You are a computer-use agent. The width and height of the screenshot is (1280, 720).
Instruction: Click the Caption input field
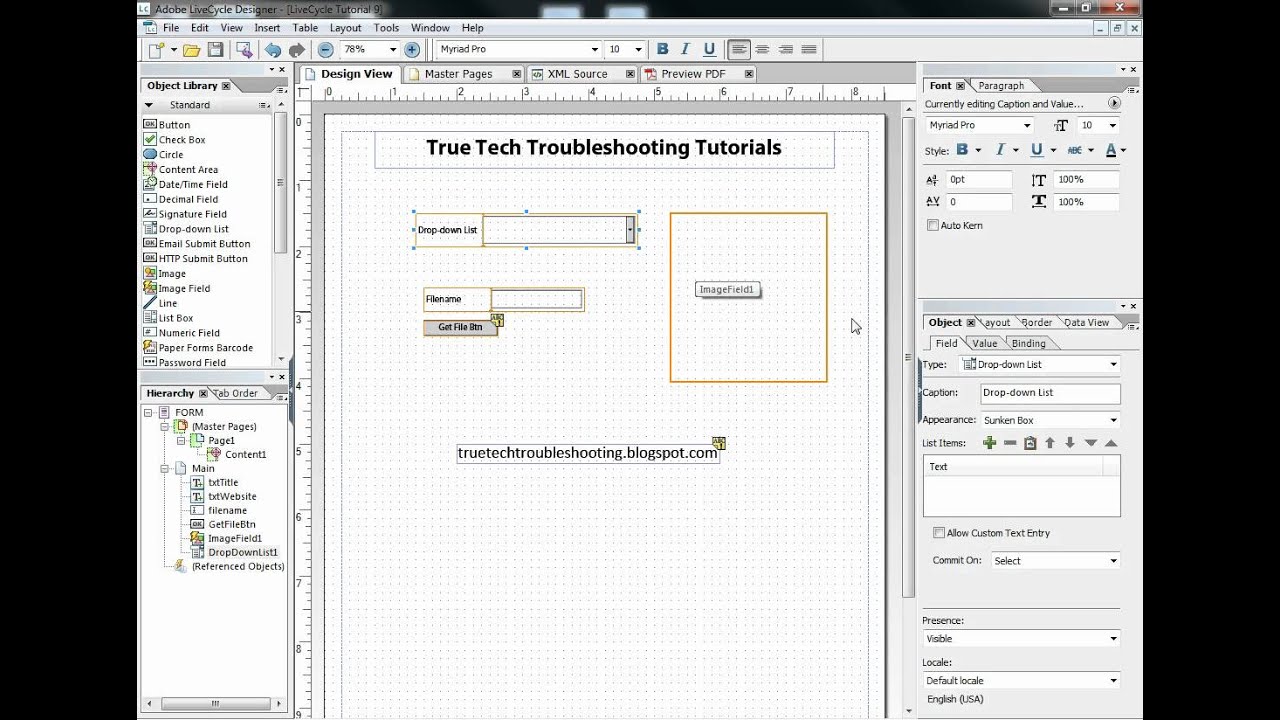pyautogui.click(x=1050, y=393)
